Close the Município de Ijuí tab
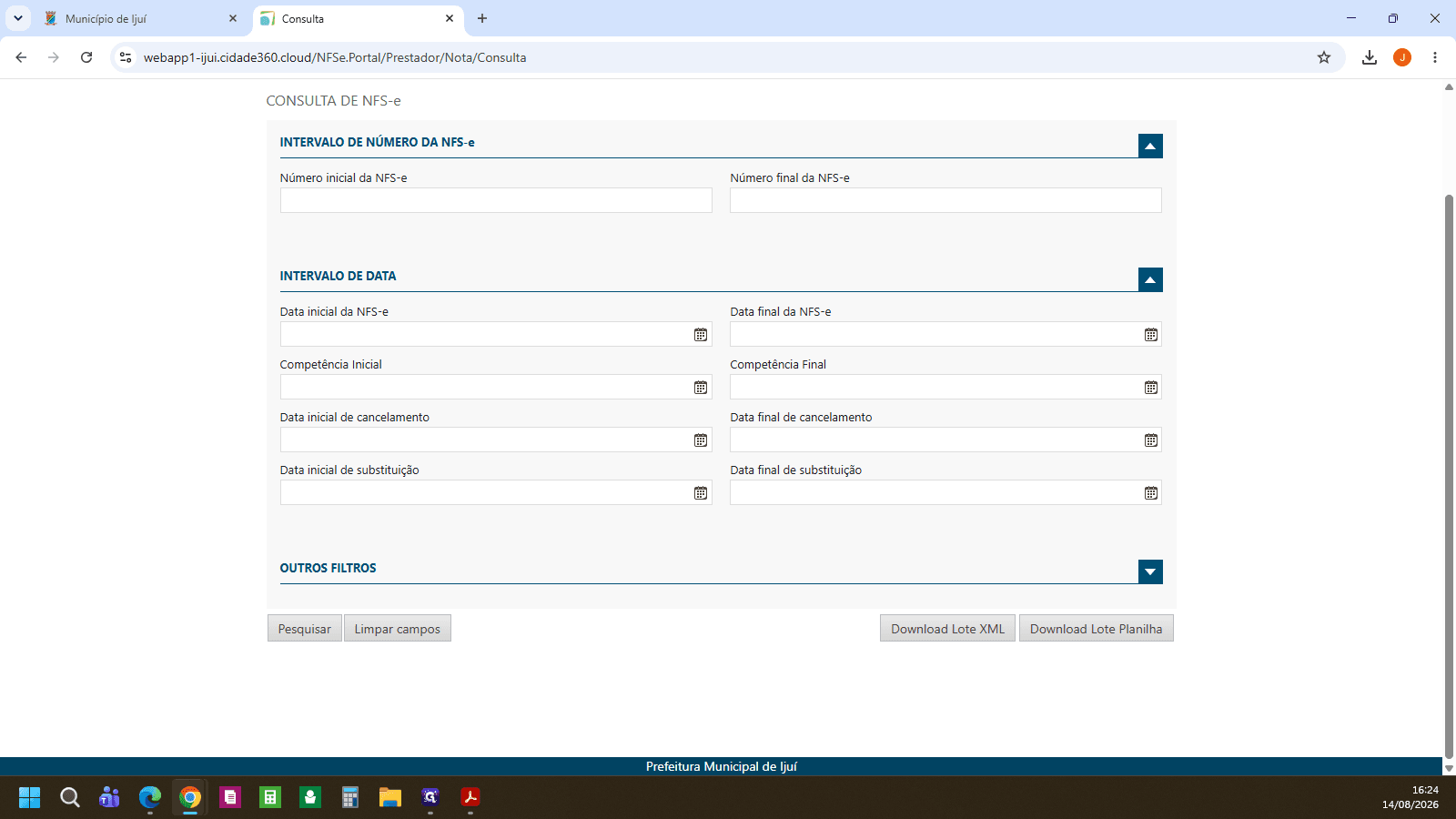 click(x=233, y=18)
